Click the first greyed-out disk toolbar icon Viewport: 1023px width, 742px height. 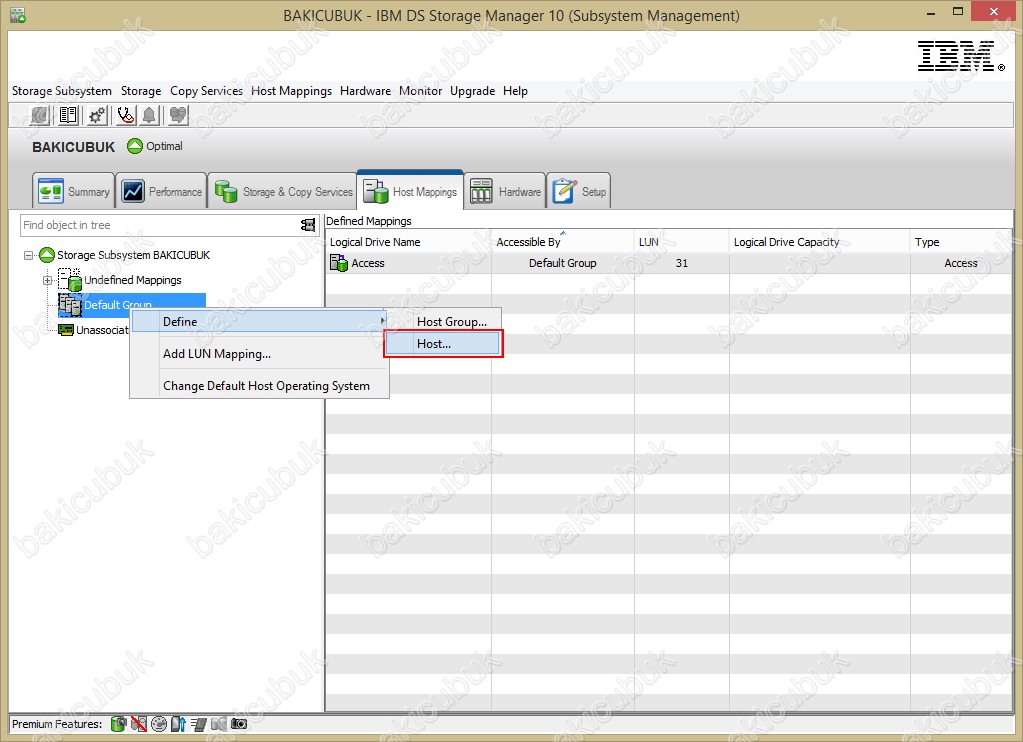point(40,116)
